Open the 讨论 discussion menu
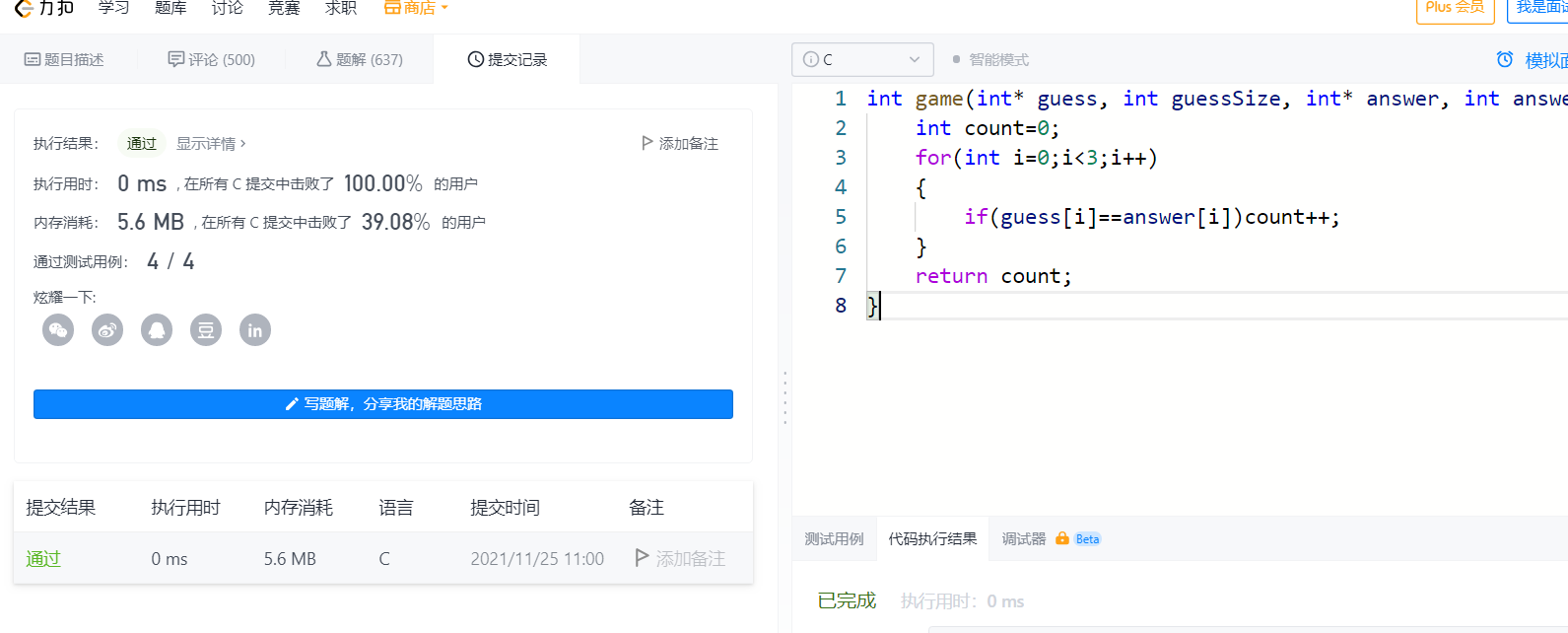 228,8
